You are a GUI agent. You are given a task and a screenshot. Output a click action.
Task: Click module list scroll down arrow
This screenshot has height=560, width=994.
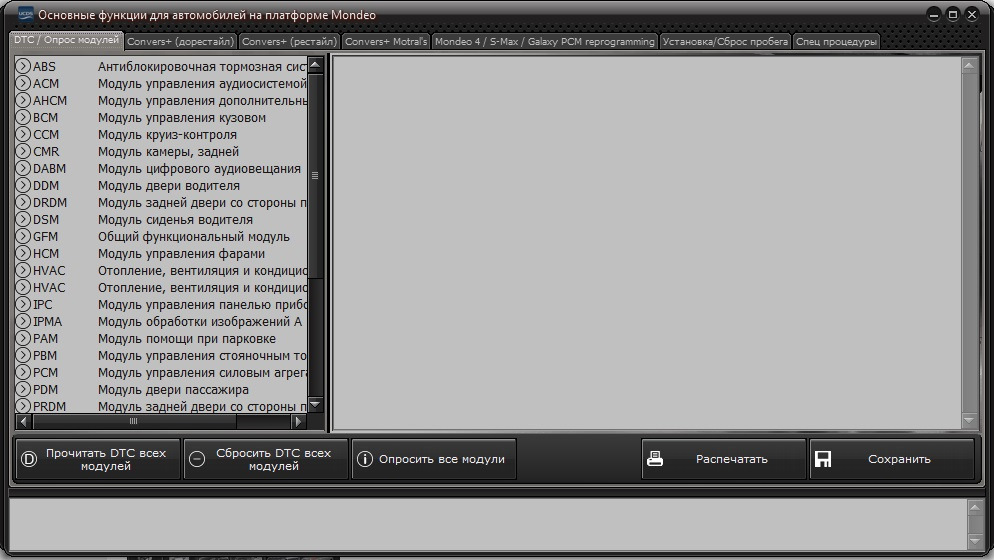pyautogui.click(x=315, y=405)
